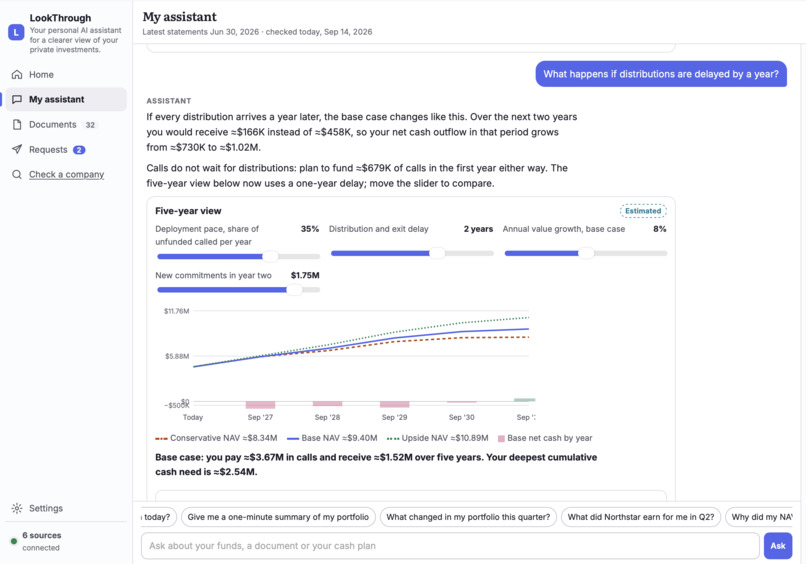Click the Settings gear icon

17,508
